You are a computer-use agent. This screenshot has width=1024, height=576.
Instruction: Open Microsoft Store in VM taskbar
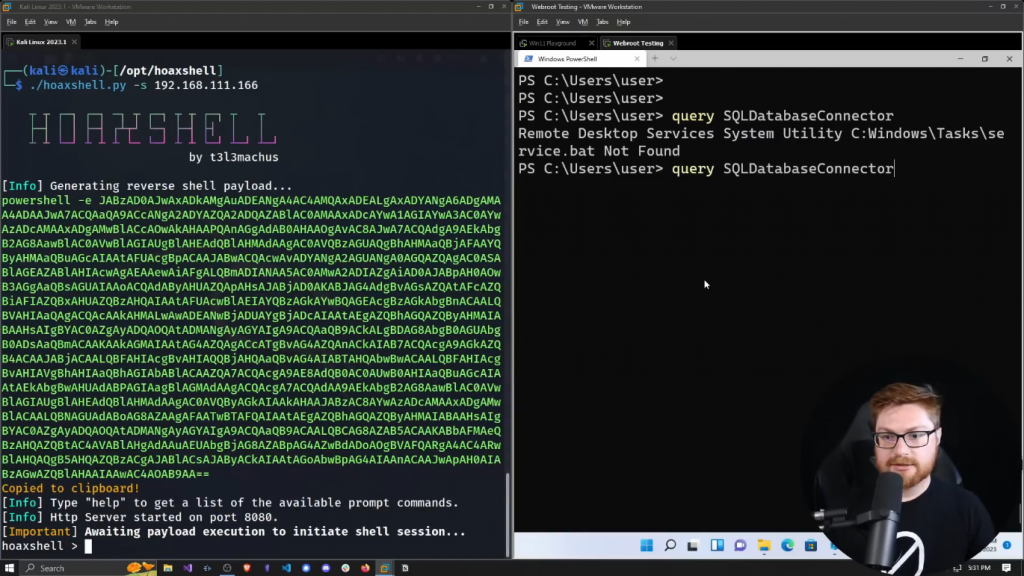pos(811,545)
